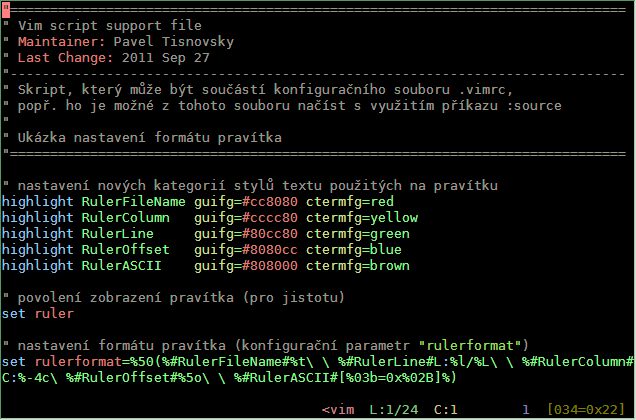This screenshot has height=420, width=636.
Task: Place cursor on ctermfg=yellow
Action: (362, 218)
